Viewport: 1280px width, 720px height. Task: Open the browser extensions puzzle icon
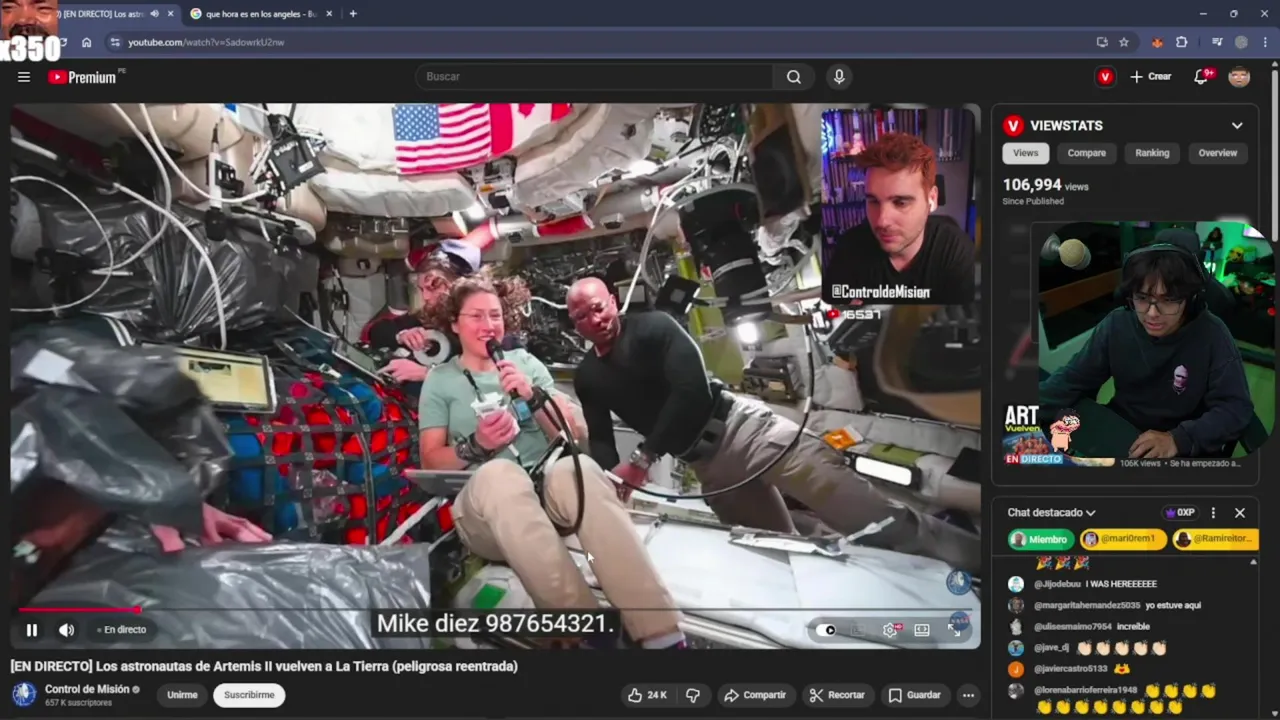point(1182,42)
